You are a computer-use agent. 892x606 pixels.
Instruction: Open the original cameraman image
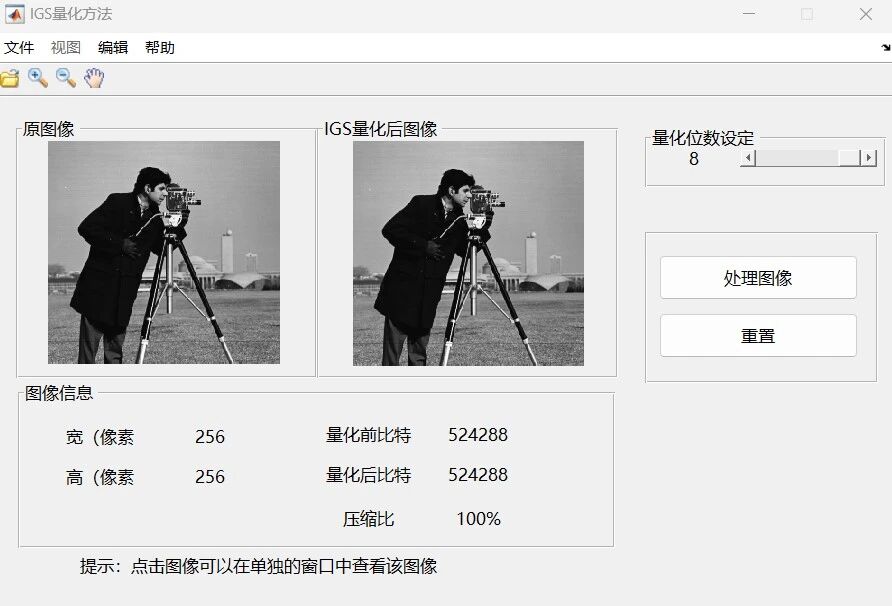[164, 252]
